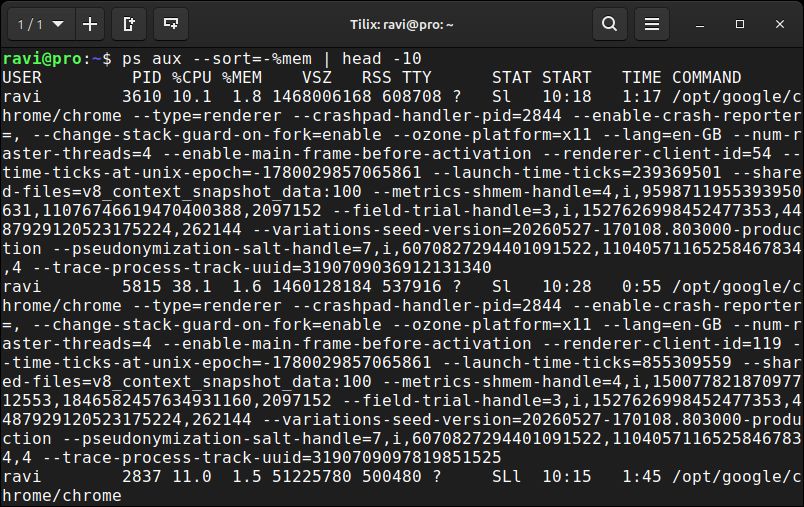Click RSS value 537916
Viewport: 804px width, 507px height.
412,287
